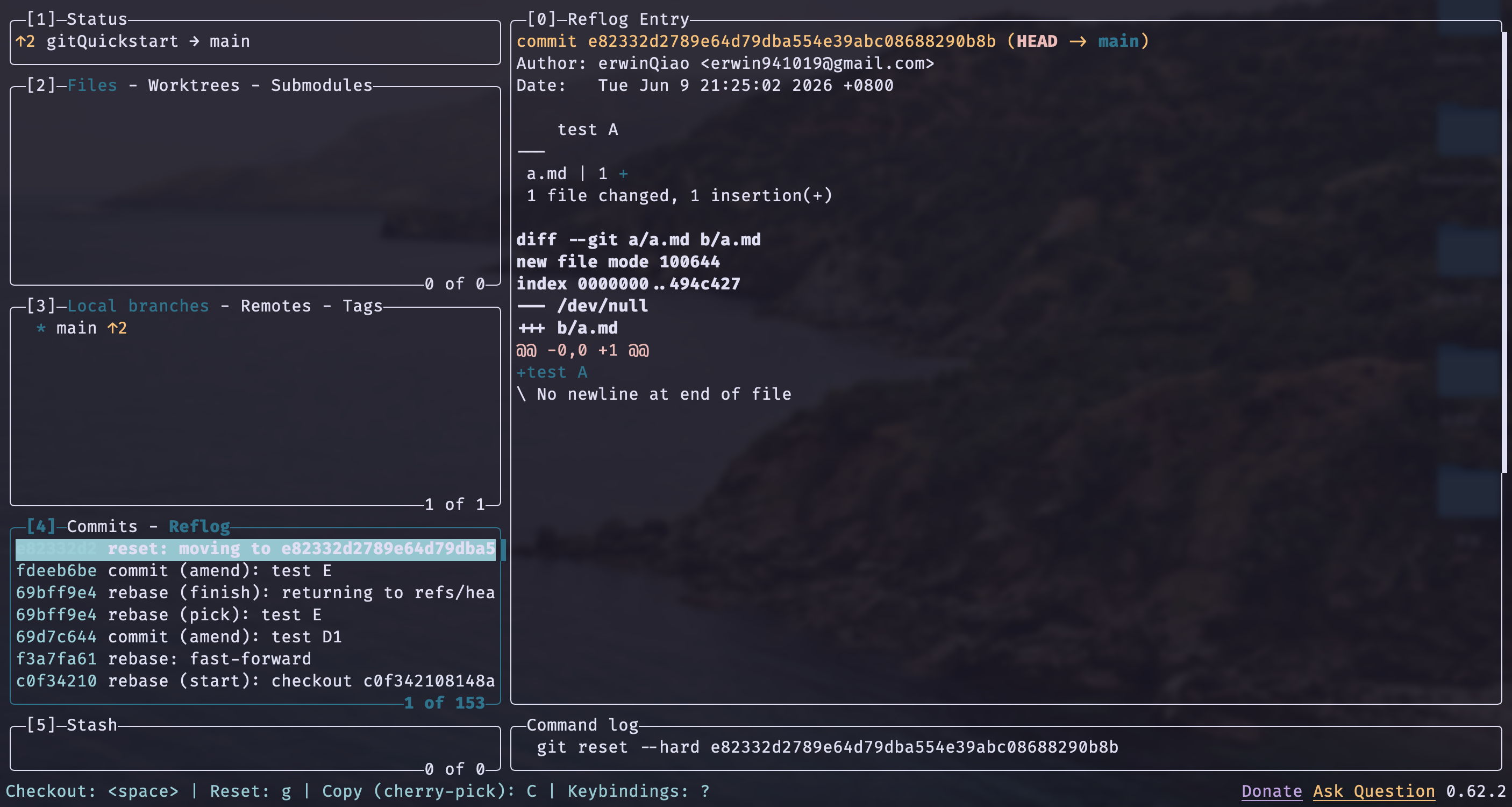This screenshot has height=807, width=1512.
Task: Click the Reflog Entry panel scrollbar
Action: pos(1504,252)
